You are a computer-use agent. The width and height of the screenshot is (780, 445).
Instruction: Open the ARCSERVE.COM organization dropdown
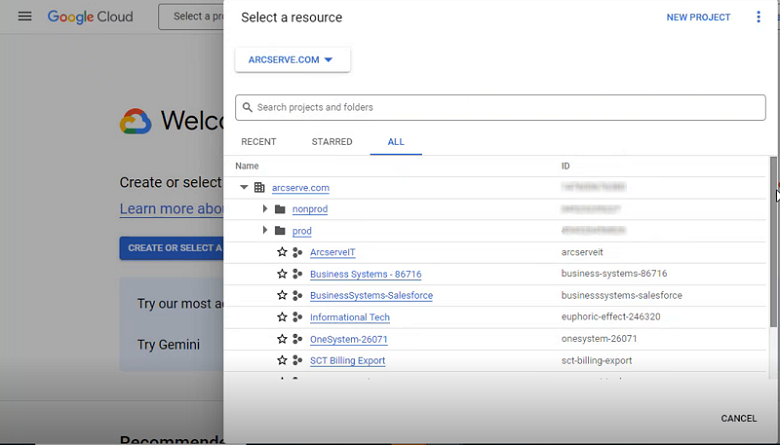click(x=292, y=60)
